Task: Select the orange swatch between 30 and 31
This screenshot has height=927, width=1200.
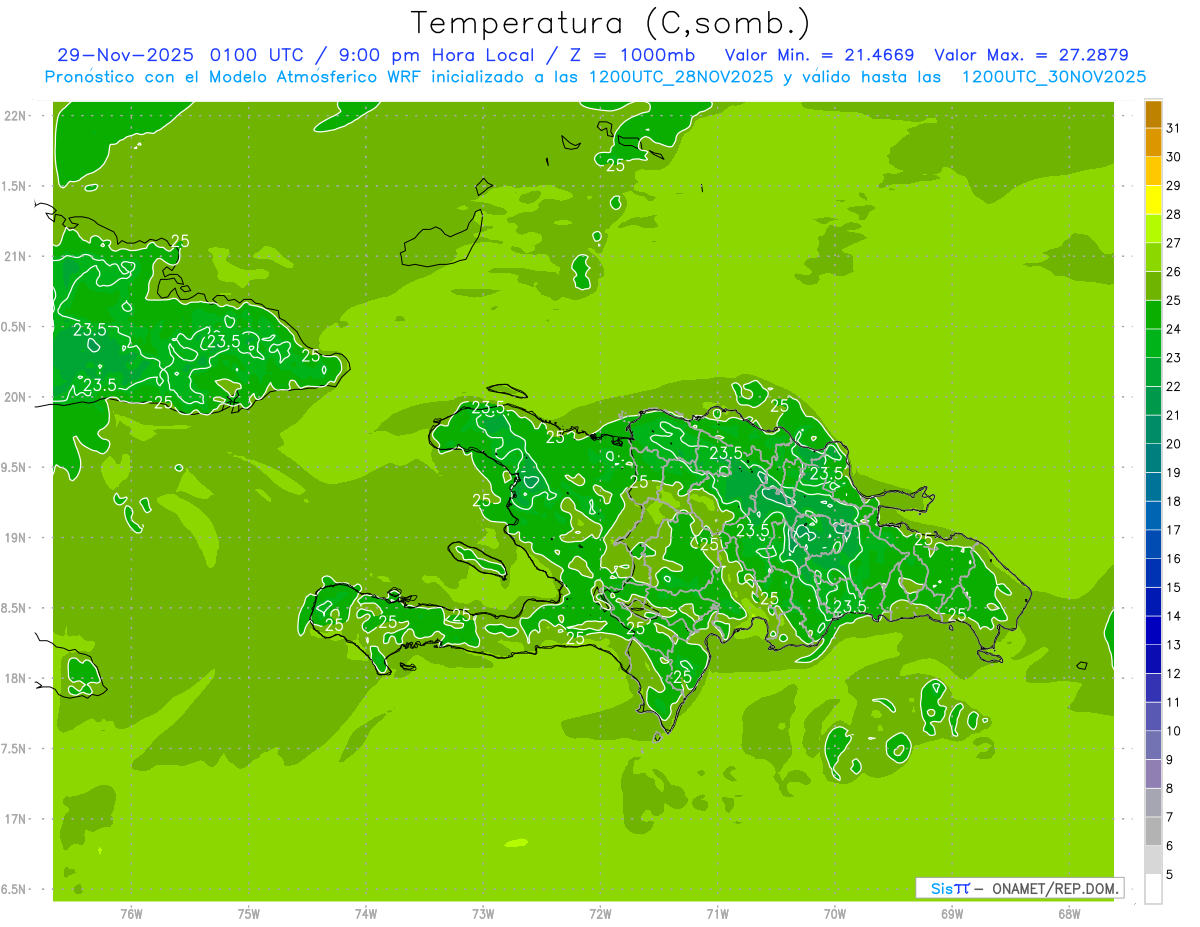Action: (1153, 143)
